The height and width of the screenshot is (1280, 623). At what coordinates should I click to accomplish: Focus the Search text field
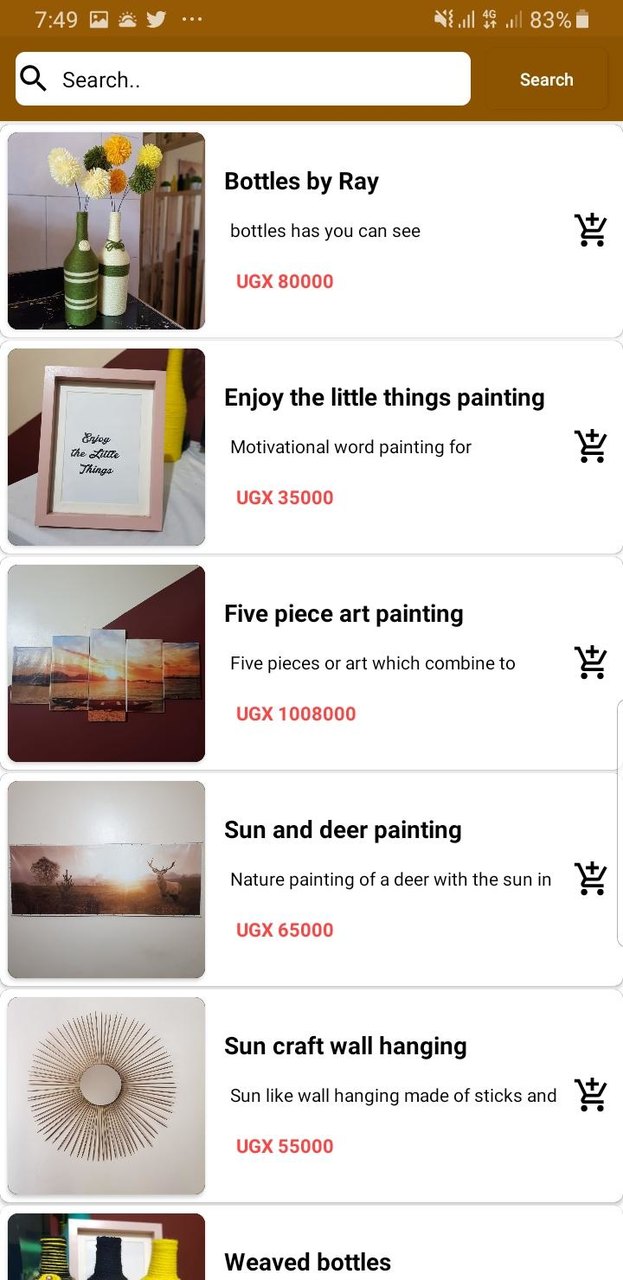click(260, 79)
